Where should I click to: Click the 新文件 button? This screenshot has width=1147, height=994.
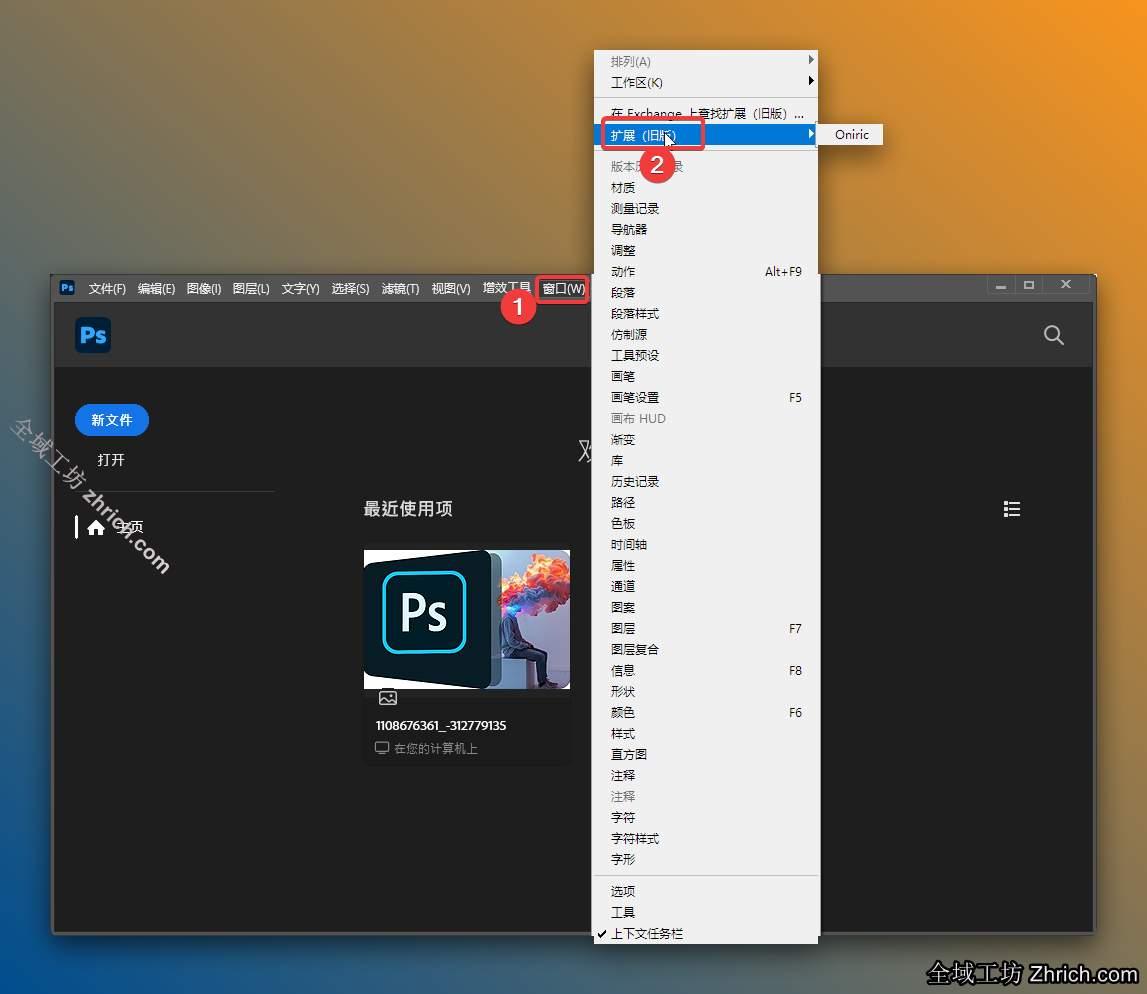click(112, 420)
